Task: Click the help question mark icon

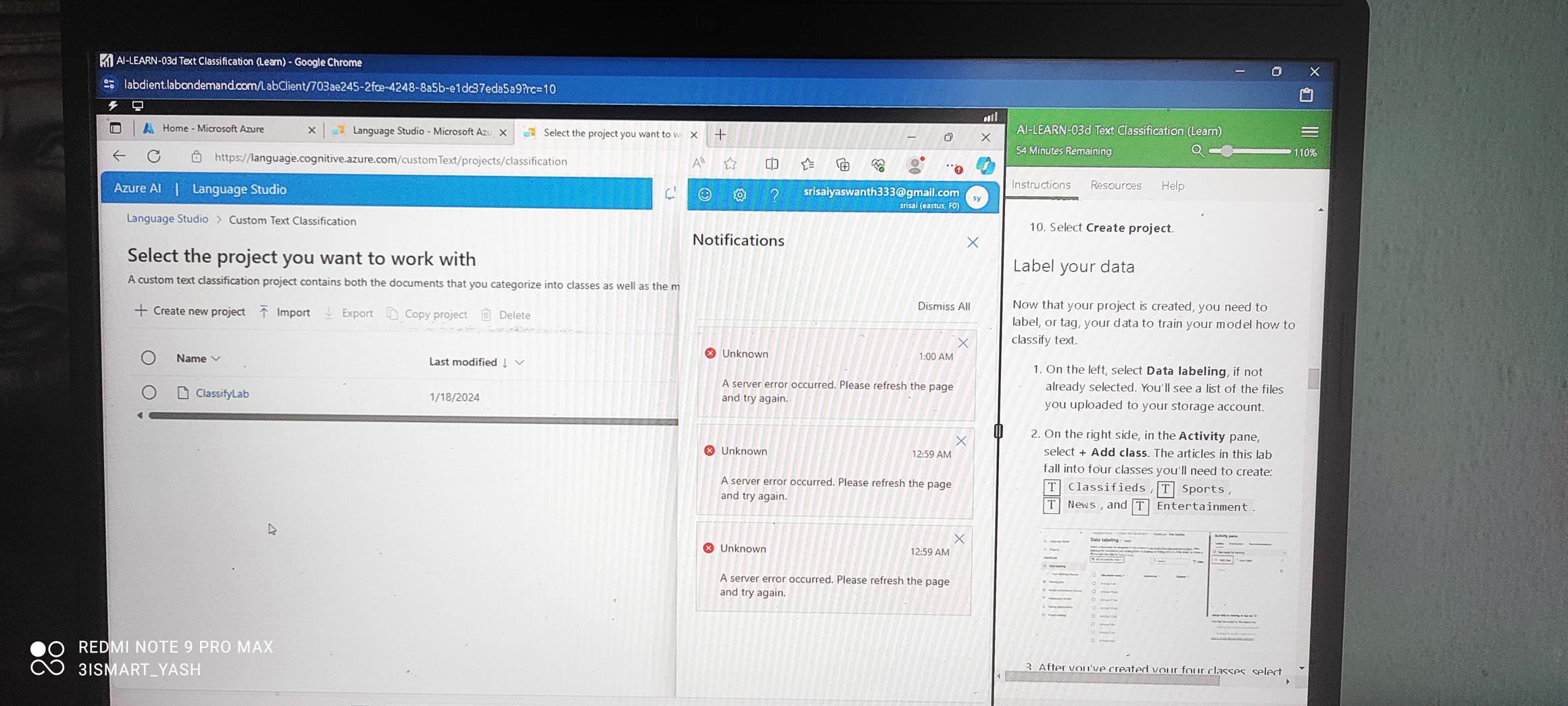Action: pos(775,195)
